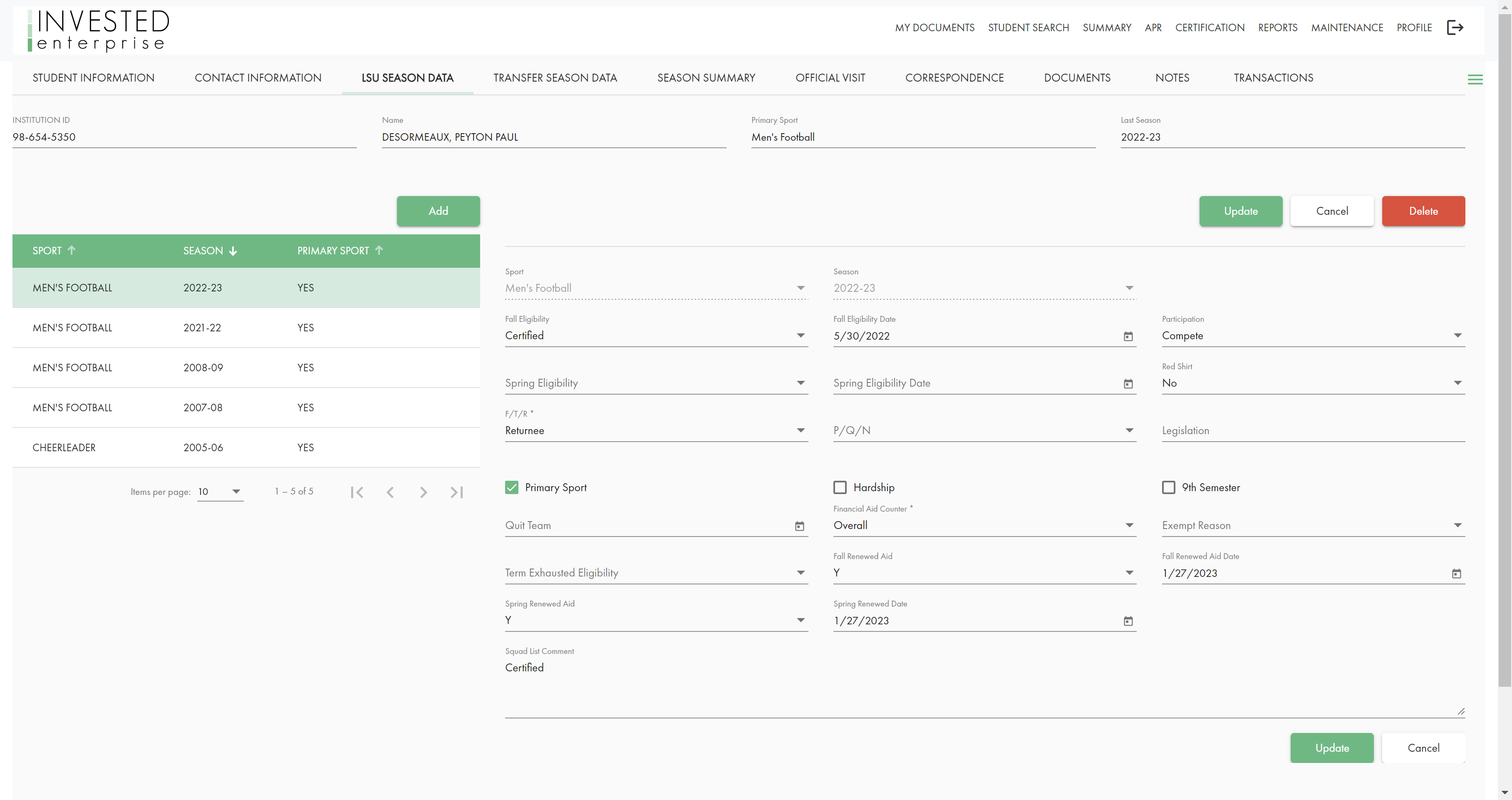Switch to the Transfer Season Data tab
The image size is (1512, 800).
click(x=555, y=77)
